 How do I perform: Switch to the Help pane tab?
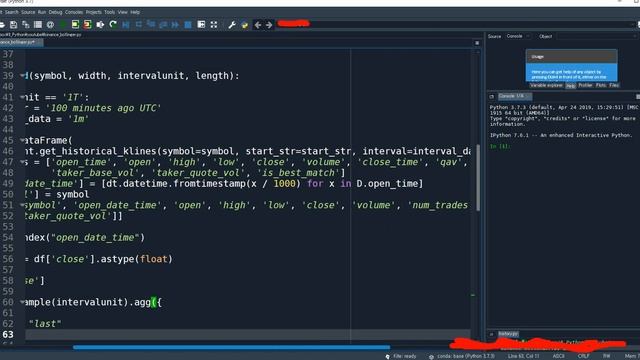pyautogui.click(x=570, y=86)
